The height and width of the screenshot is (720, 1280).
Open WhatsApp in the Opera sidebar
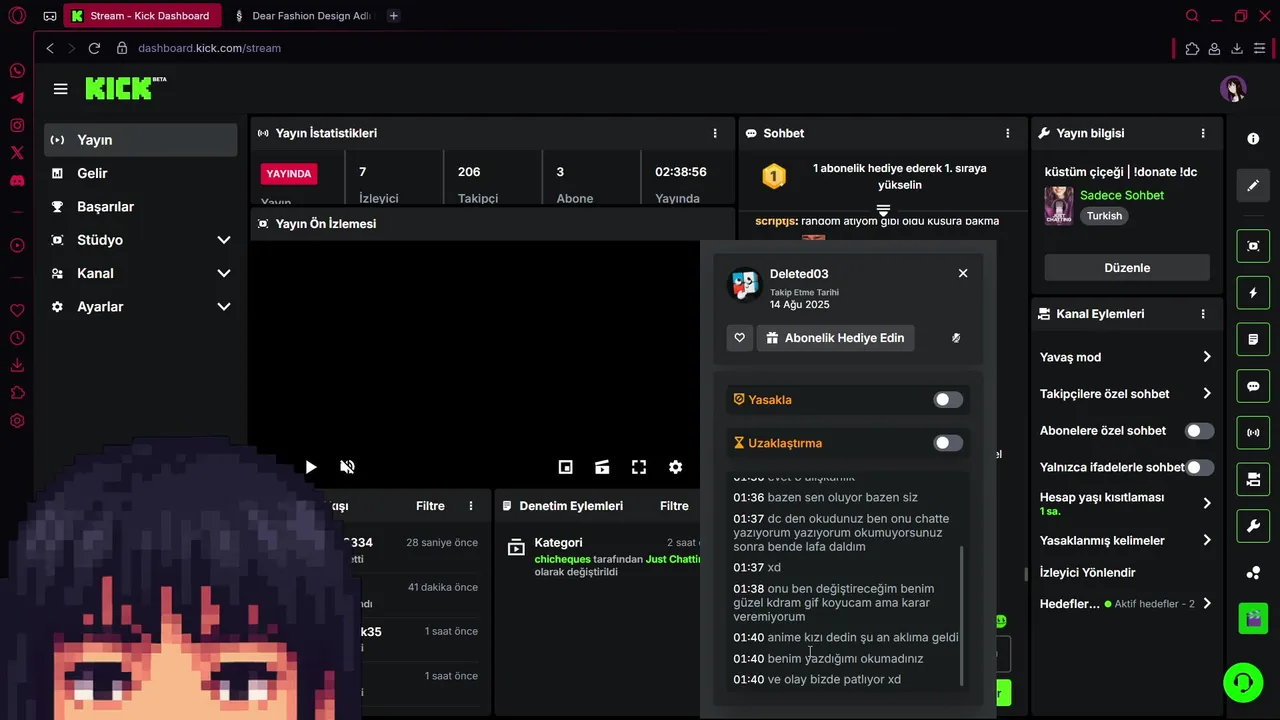17,71
